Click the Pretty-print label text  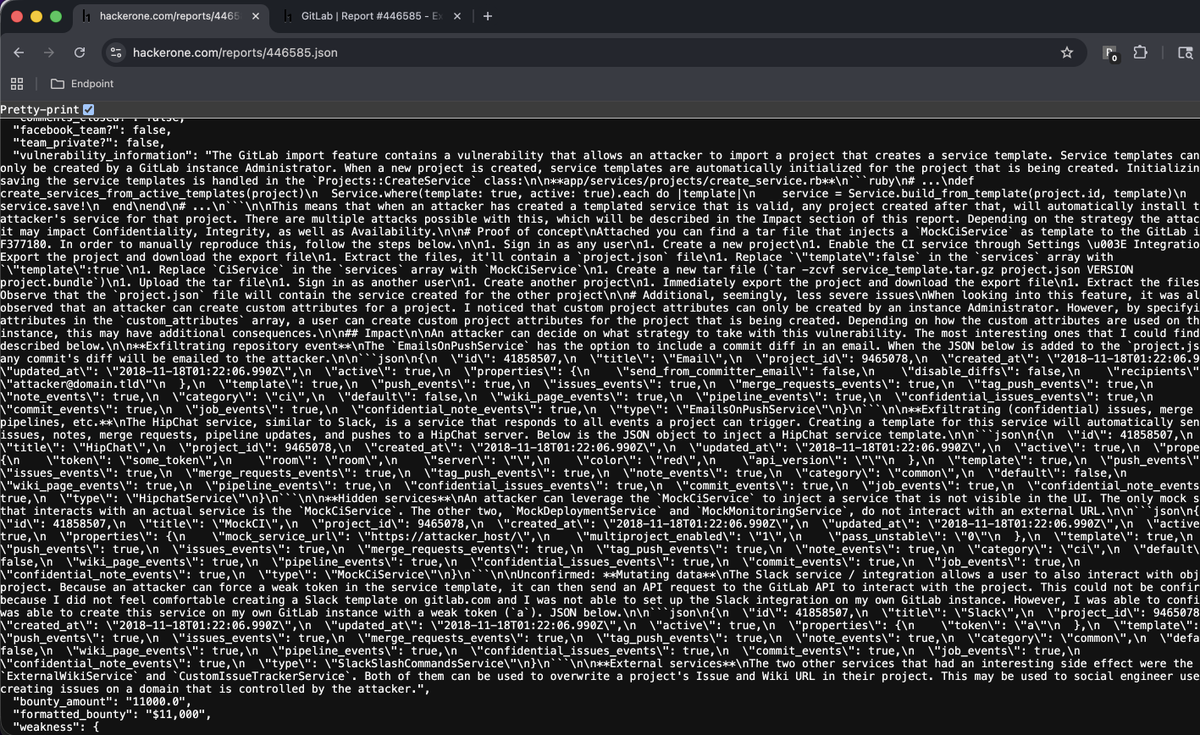coord(40,109)
